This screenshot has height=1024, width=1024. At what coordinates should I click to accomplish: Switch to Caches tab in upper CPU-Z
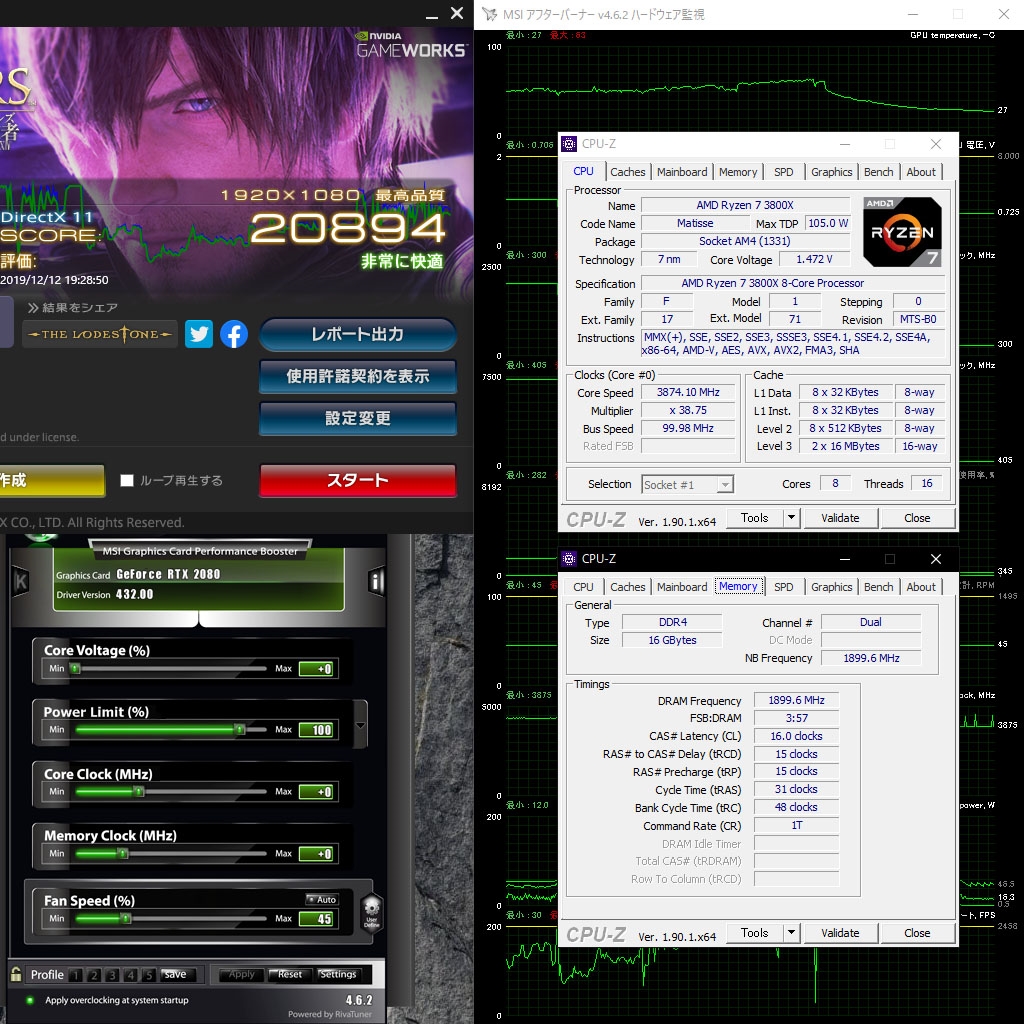tap(628, 172)
